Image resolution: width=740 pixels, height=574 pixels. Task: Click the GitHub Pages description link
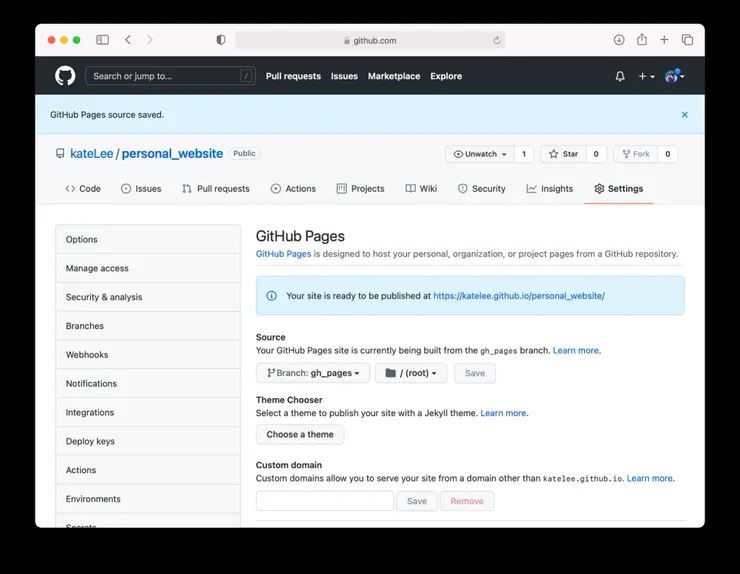(x=283, y=254)
